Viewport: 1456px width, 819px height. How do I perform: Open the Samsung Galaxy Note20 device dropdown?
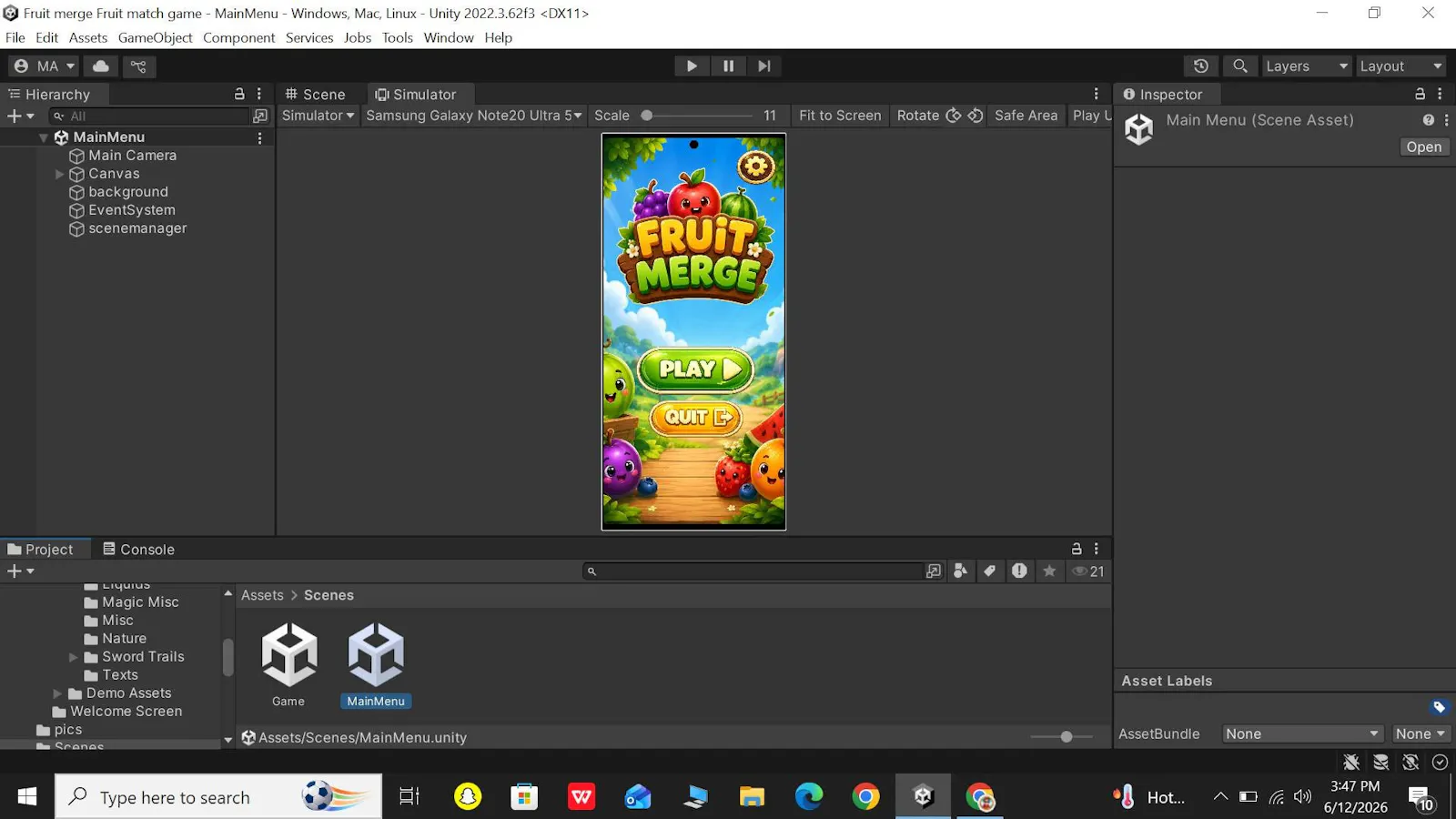click(473, 116)
